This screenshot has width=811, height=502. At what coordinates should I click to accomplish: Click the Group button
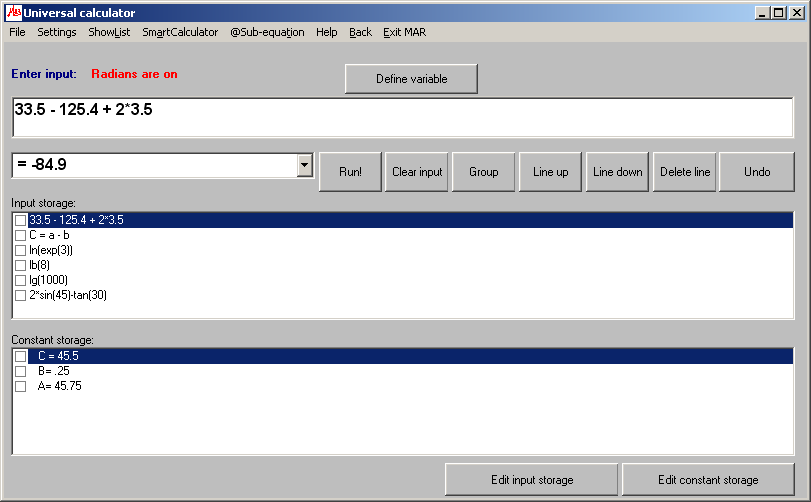(x=484, y=172)
